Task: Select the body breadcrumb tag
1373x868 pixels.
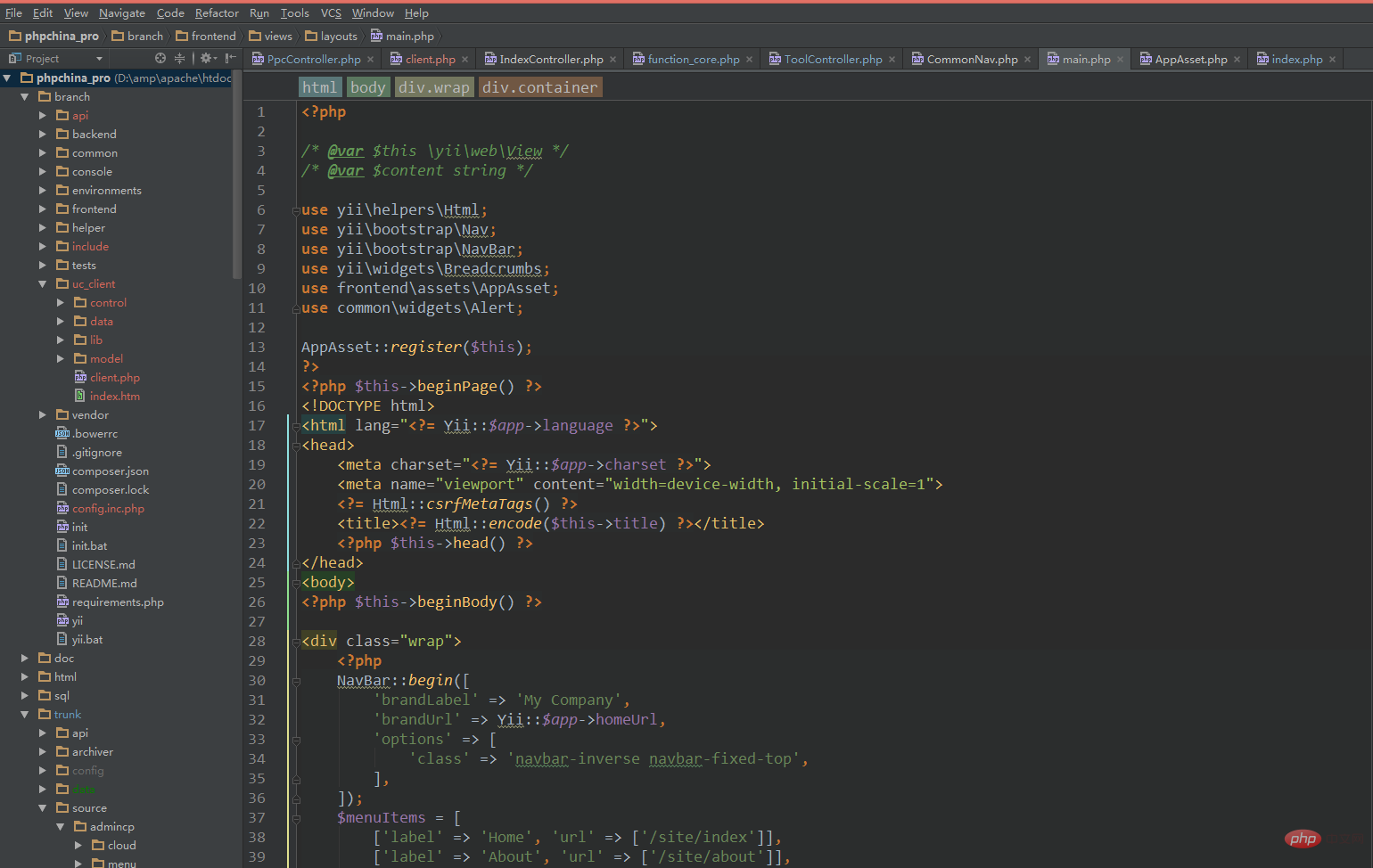Action: 368,86
